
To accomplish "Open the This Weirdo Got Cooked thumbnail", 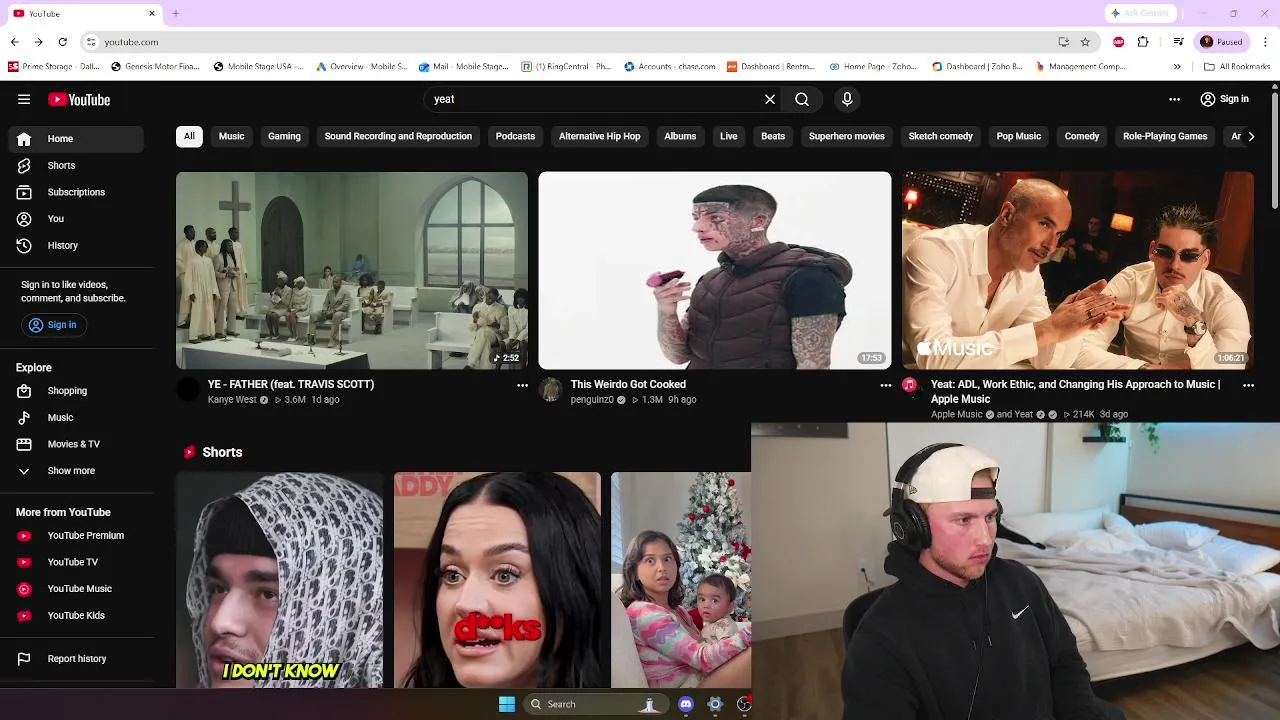I will [715, 271].
